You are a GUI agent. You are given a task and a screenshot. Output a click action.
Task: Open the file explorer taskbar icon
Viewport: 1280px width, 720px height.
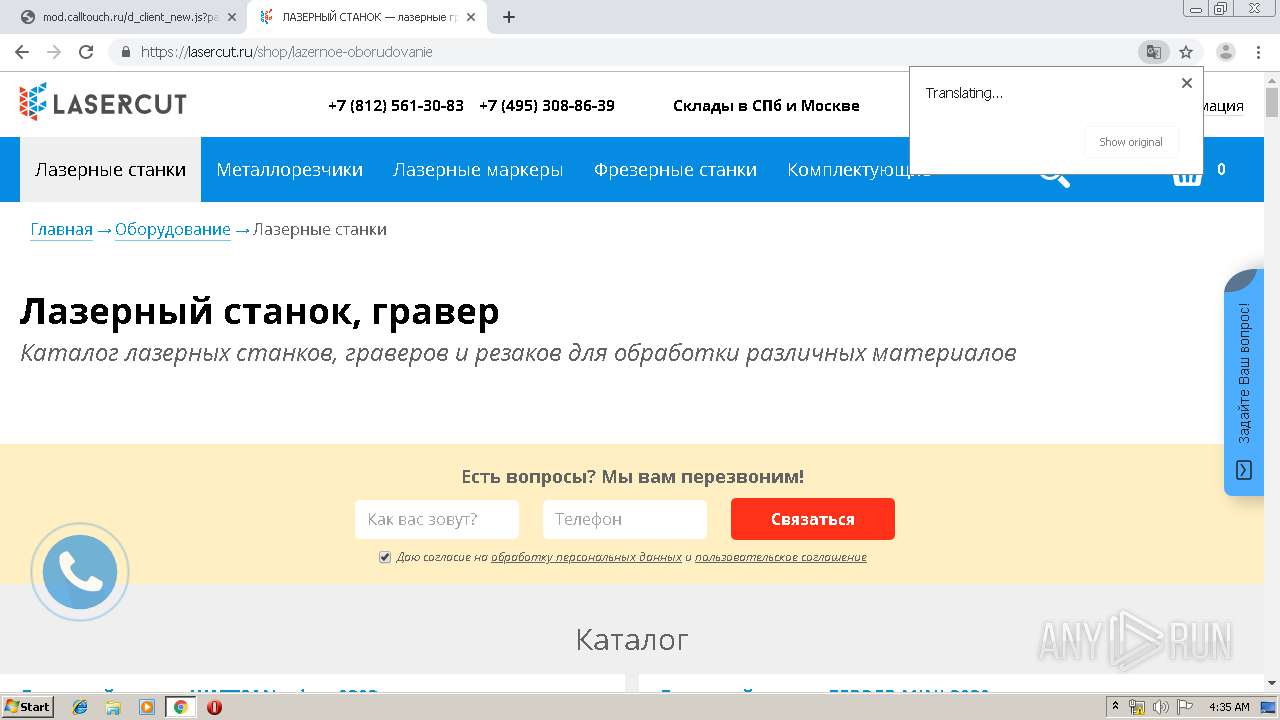click(x=113, y=707)
